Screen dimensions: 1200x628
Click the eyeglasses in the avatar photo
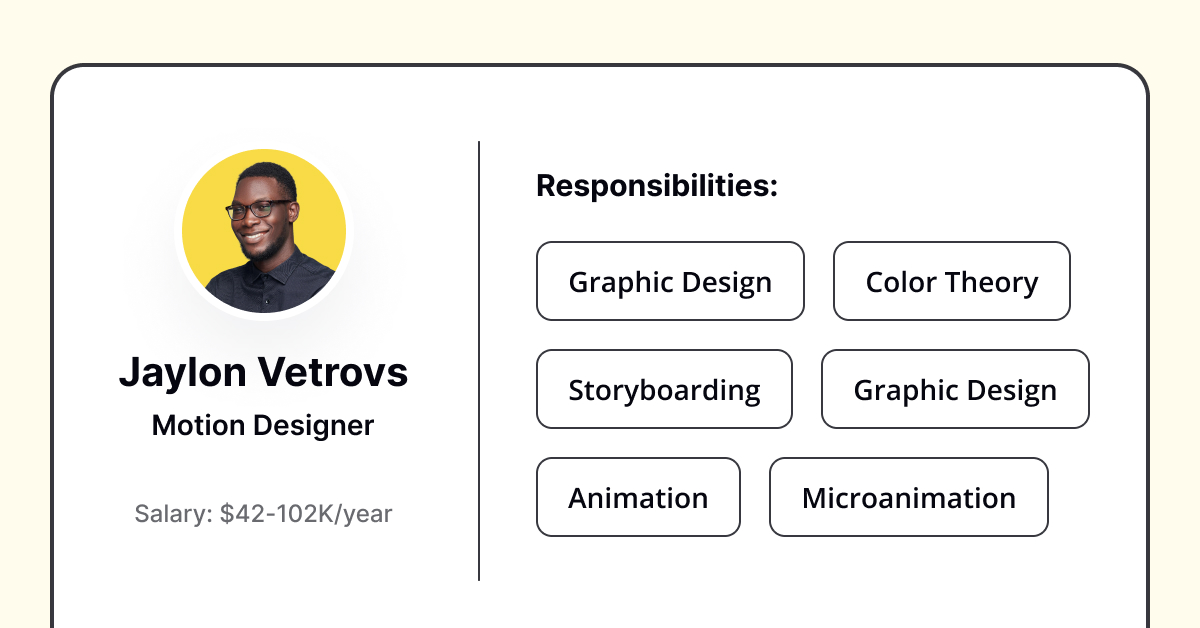(x=259, y=210)
